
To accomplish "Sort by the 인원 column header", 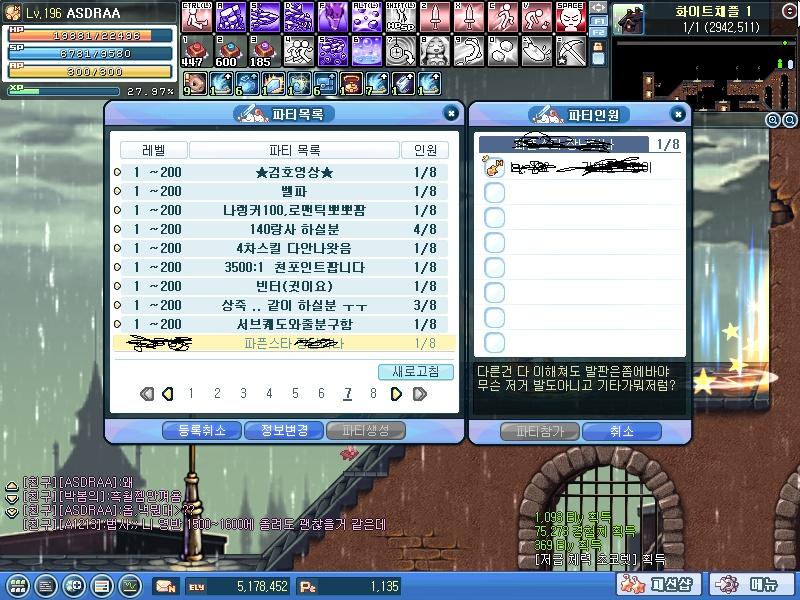I will 425,150.
